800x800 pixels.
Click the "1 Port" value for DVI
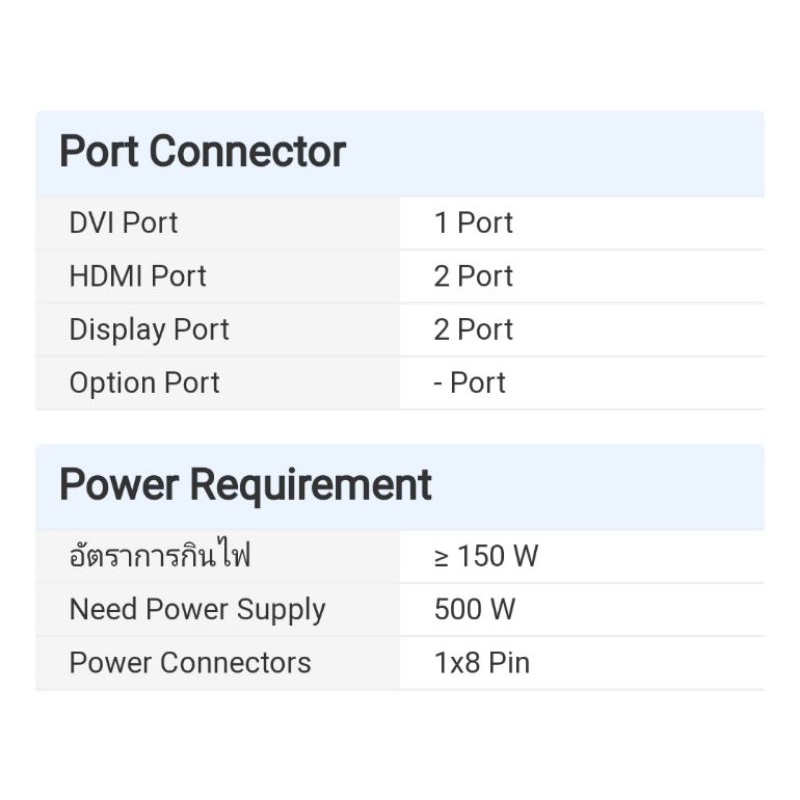click(x=473, y=223)
